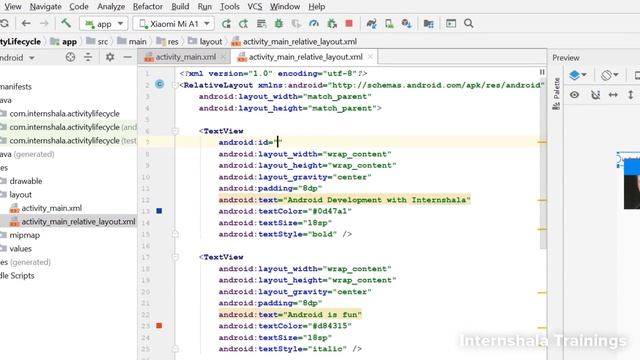Close the activity_main.xml tab
640x360 pixels.
223,57
